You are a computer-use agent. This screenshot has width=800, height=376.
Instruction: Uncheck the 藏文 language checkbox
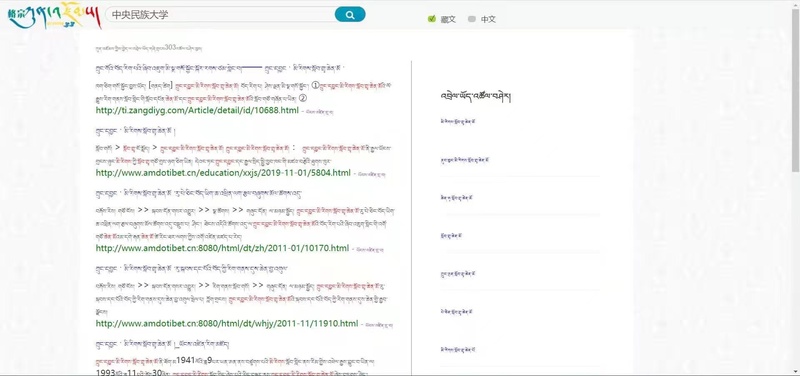tap(432, 19)
